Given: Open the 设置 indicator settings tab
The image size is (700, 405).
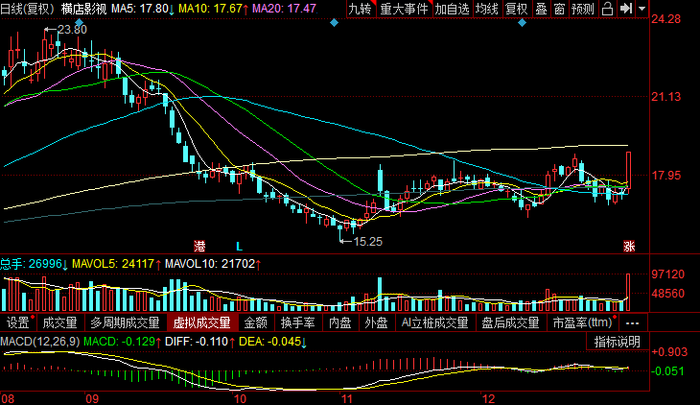Looking at the screenshot, I should click(18, 322).
